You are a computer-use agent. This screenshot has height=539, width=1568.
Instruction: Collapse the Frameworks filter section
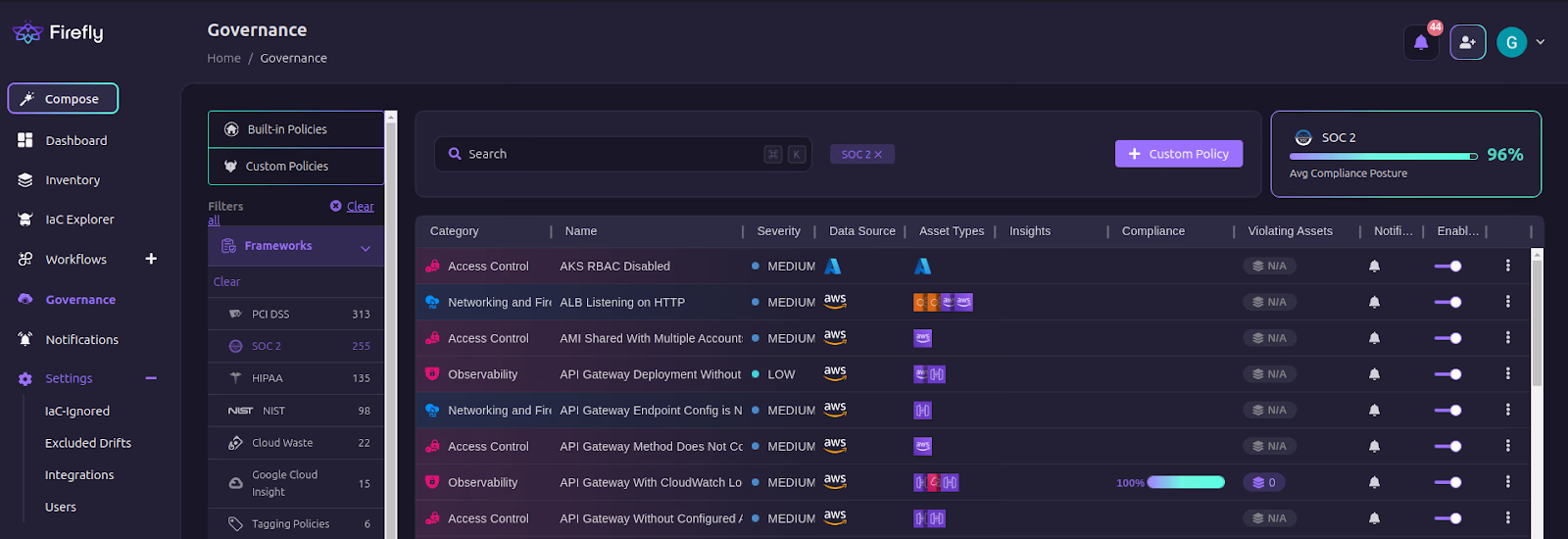[366, 248]
